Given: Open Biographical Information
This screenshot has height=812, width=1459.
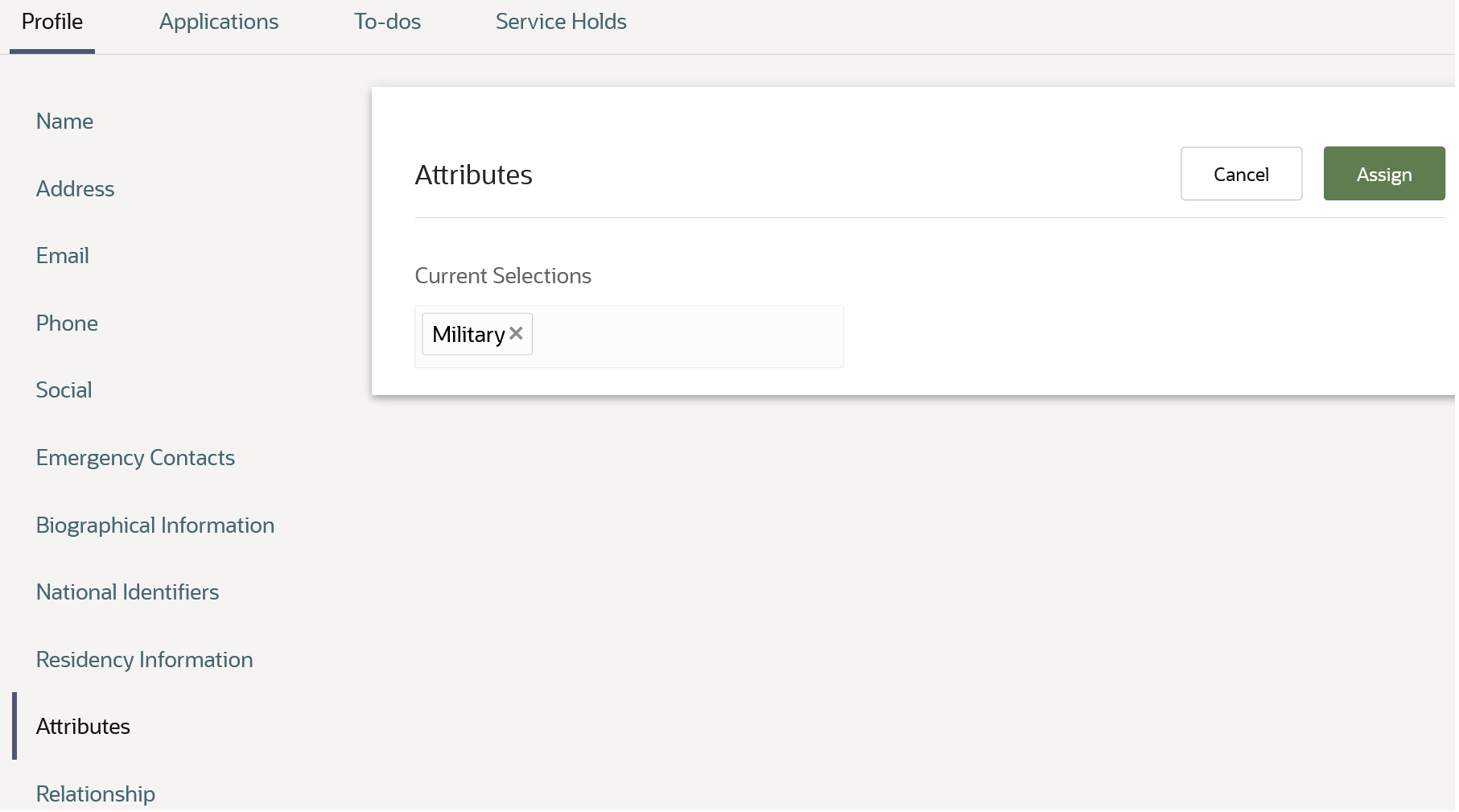Looking at the screenshot, I should click(155, 525).
